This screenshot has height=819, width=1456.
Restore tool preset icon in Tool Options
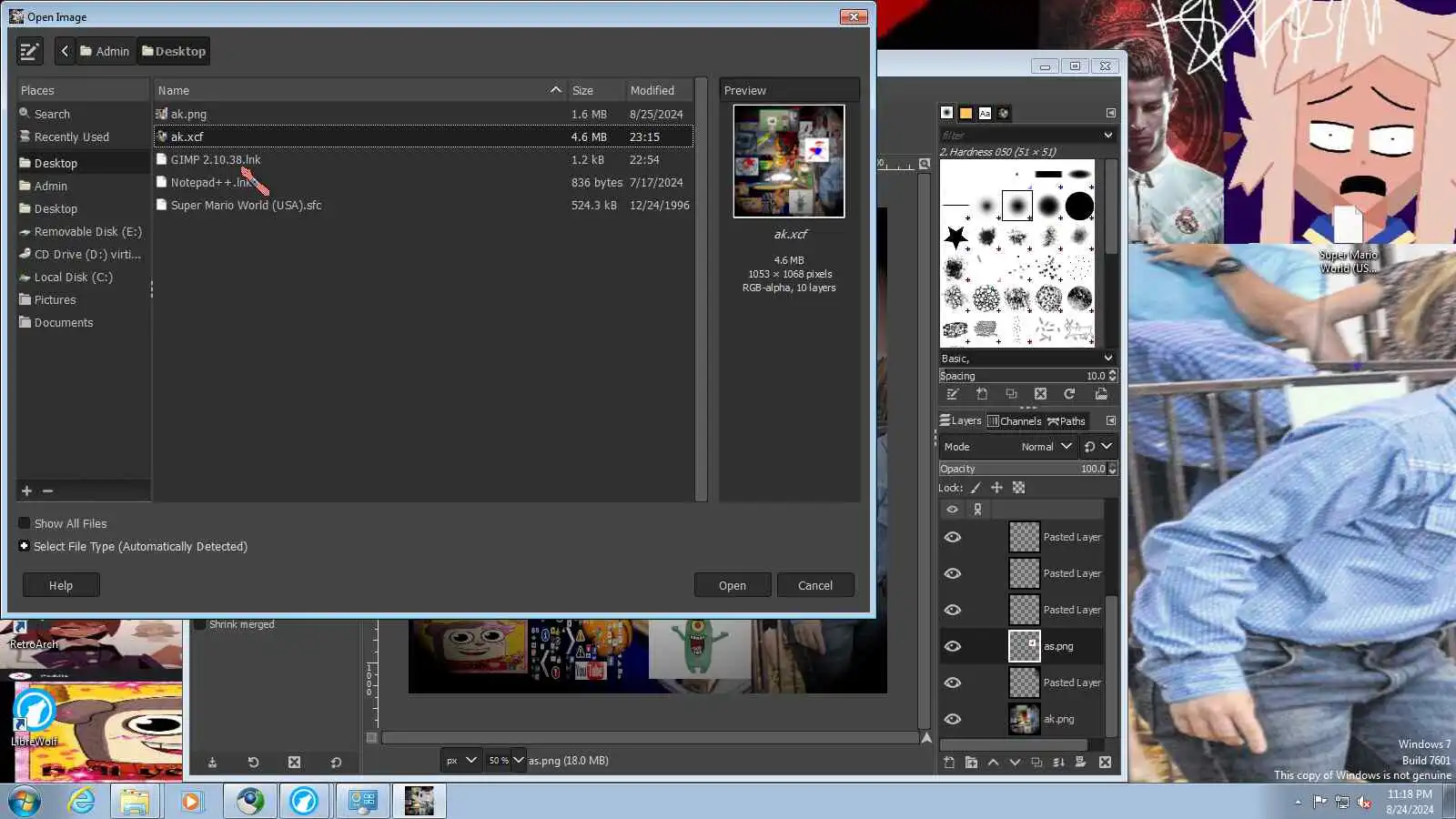[x=253, y=763]
